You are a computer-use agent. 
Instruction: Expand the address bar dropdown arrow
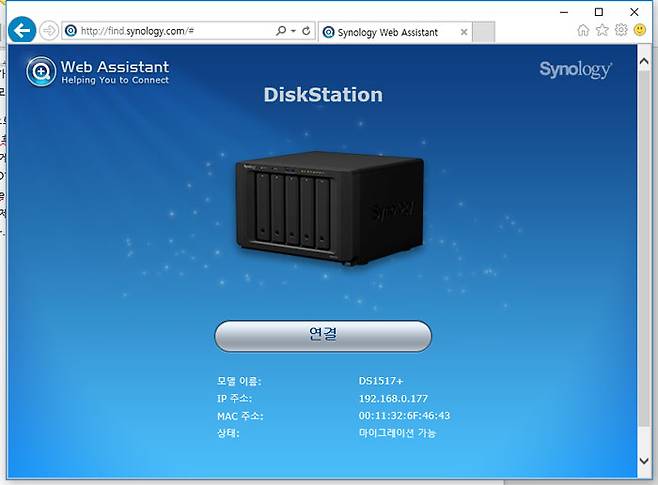(x=293, y=31)
